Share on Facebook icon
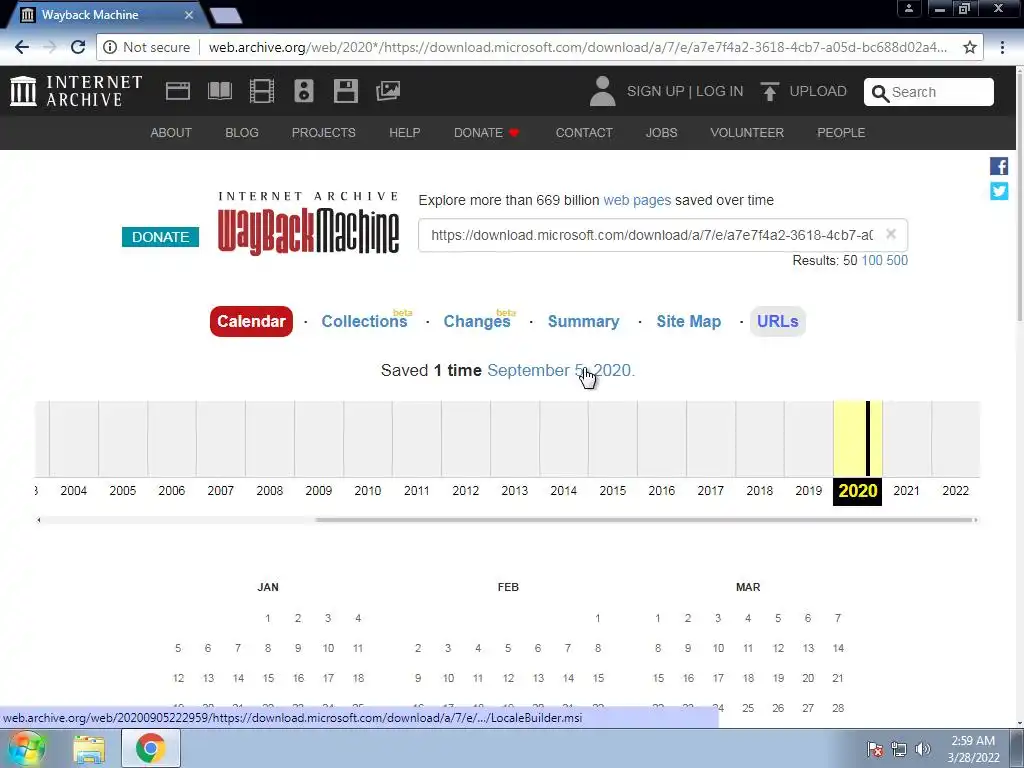Viewport: 1024px width, 768px height. tap(999, 166)
